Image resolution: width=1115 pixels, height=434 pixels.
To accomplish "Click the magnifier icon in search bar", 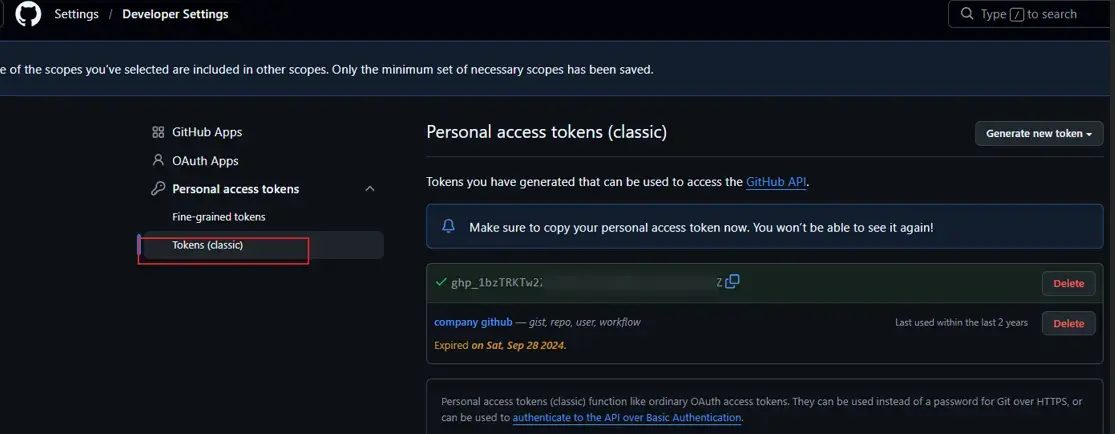I will click(967, 14).
